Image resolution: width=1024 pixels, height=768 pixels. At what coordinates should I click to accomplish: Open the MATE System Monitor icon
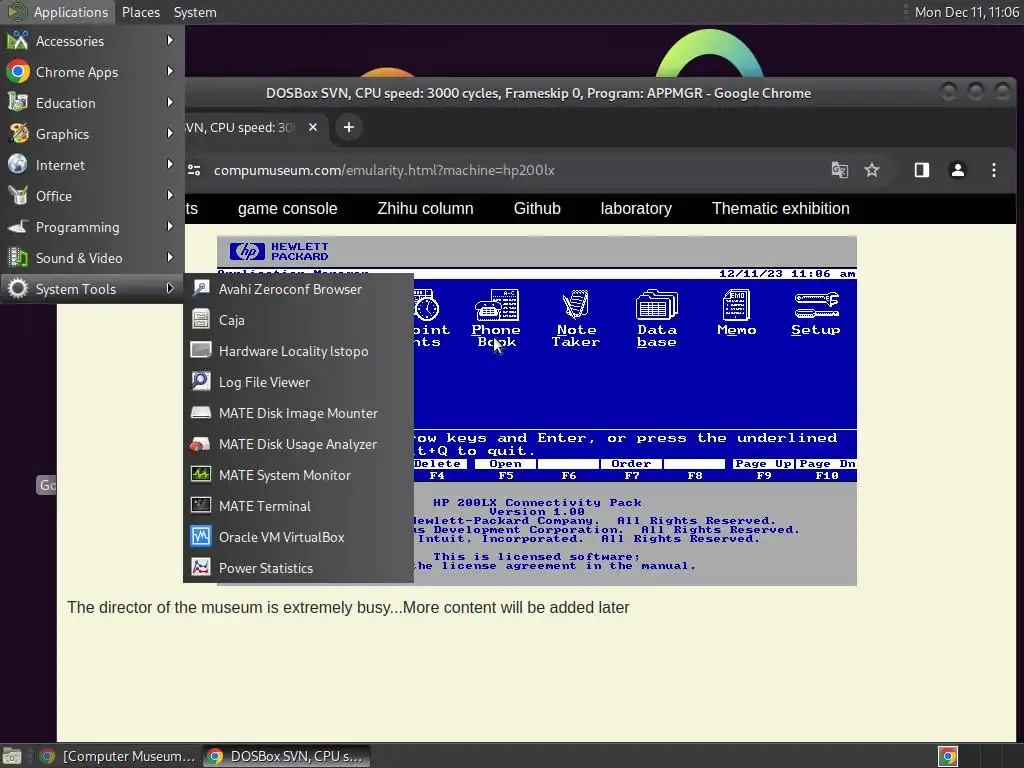200,475
